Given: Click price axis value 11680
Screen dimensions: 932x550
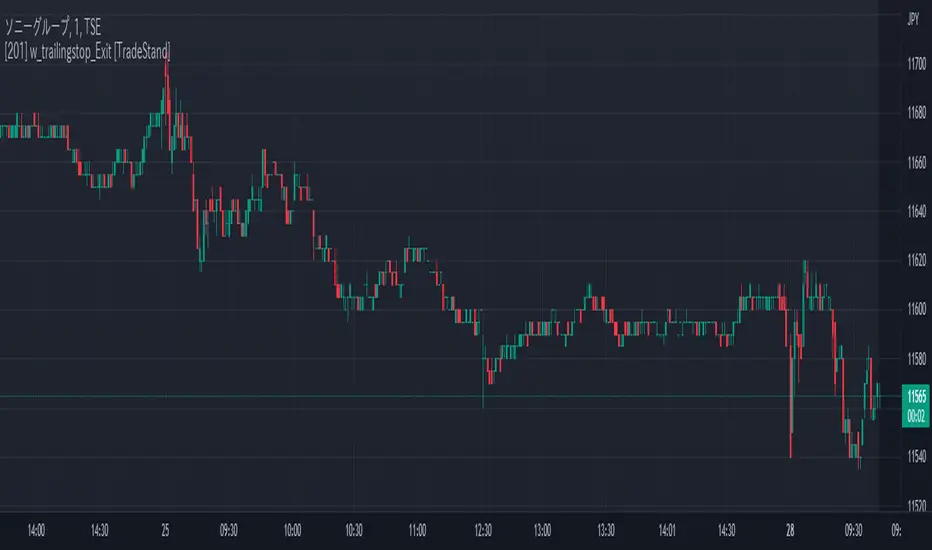Looking at the screenshot, I should coord(916,113).
